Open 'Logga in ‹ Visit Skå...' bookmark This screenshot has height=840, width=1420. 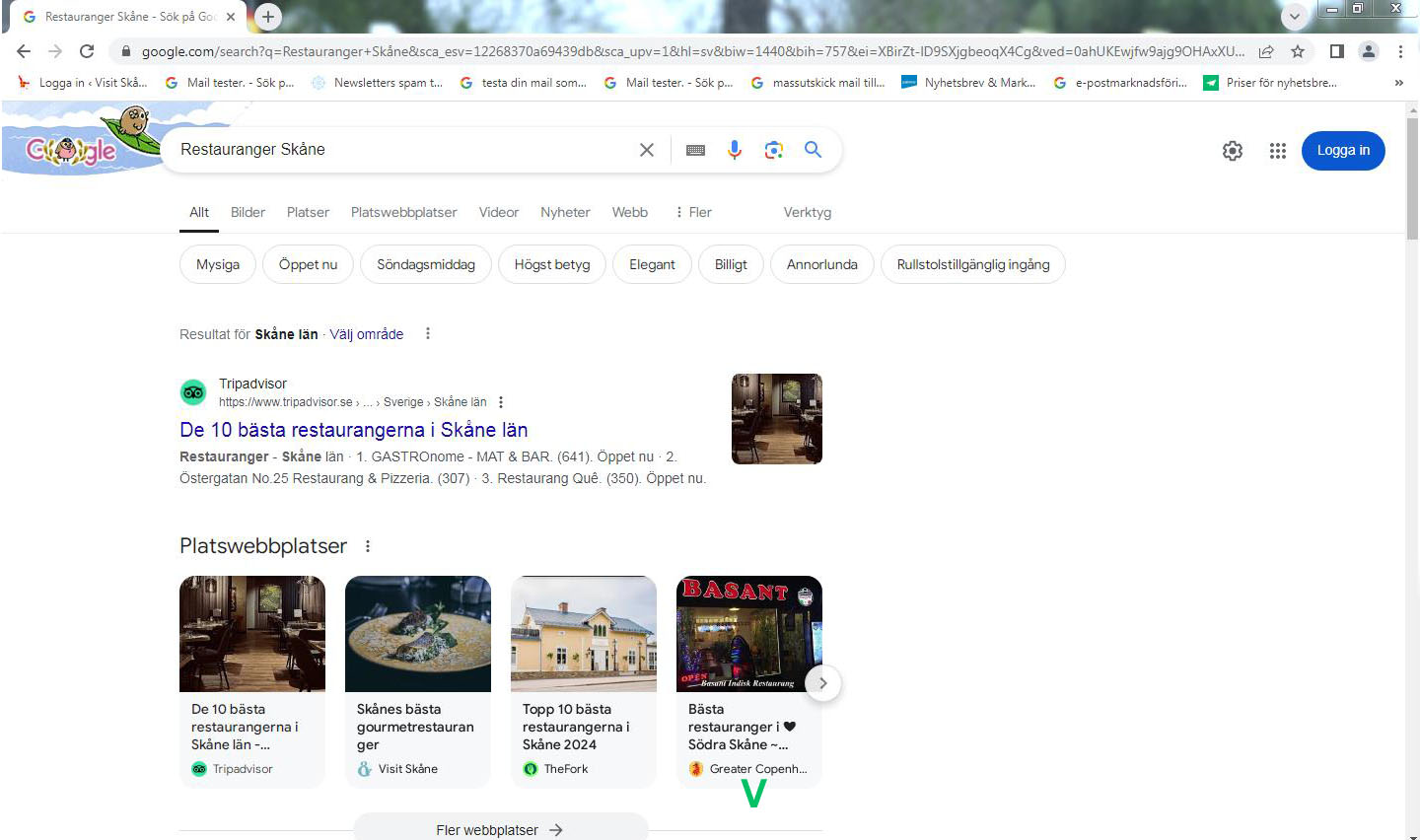(x=83, y=83)
